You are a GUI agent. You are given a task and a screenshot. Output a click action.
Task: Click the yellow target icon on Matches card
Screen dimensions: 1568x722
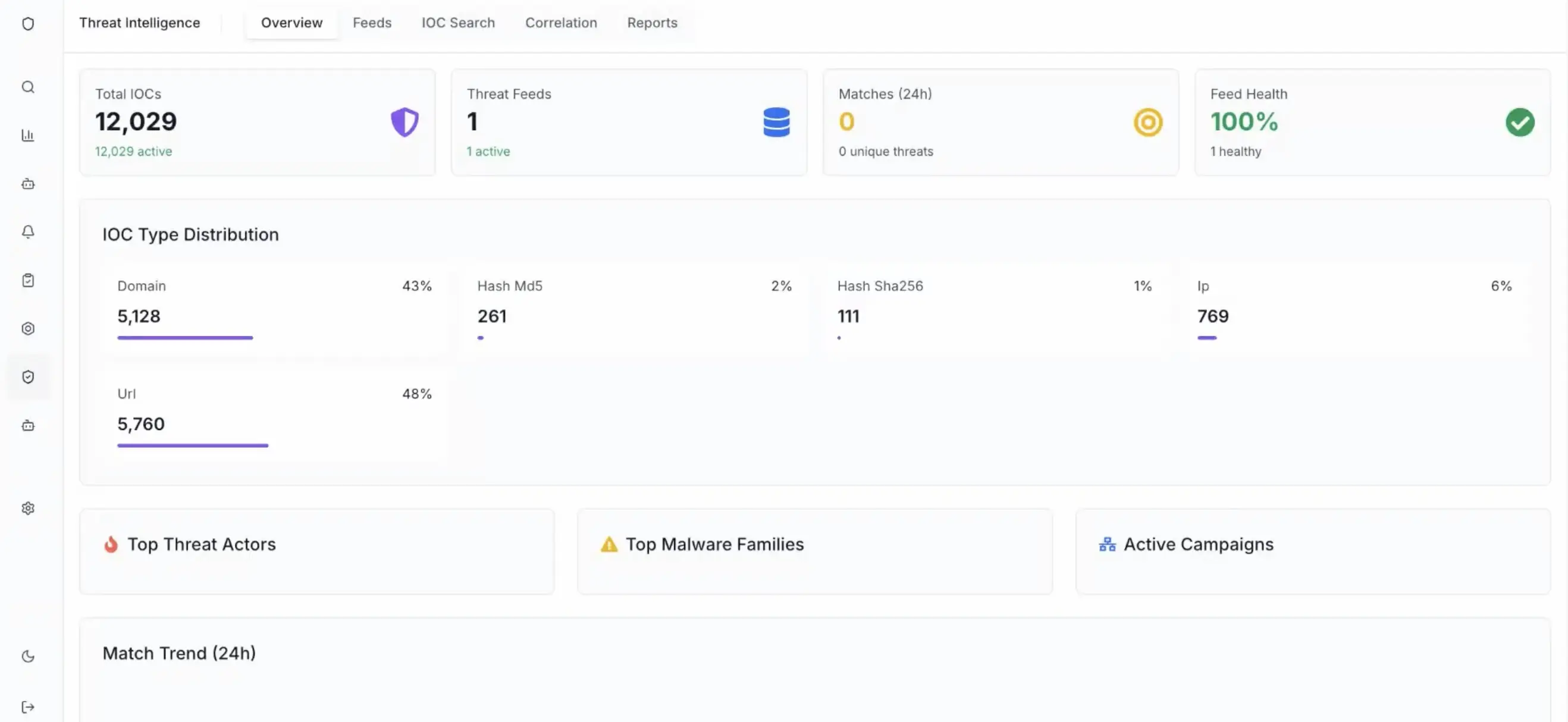click(1147, 123)
